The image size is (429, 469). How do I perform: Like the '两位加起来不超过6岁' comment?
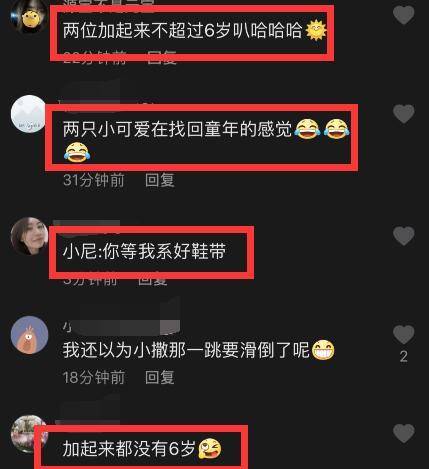[403, 15]
